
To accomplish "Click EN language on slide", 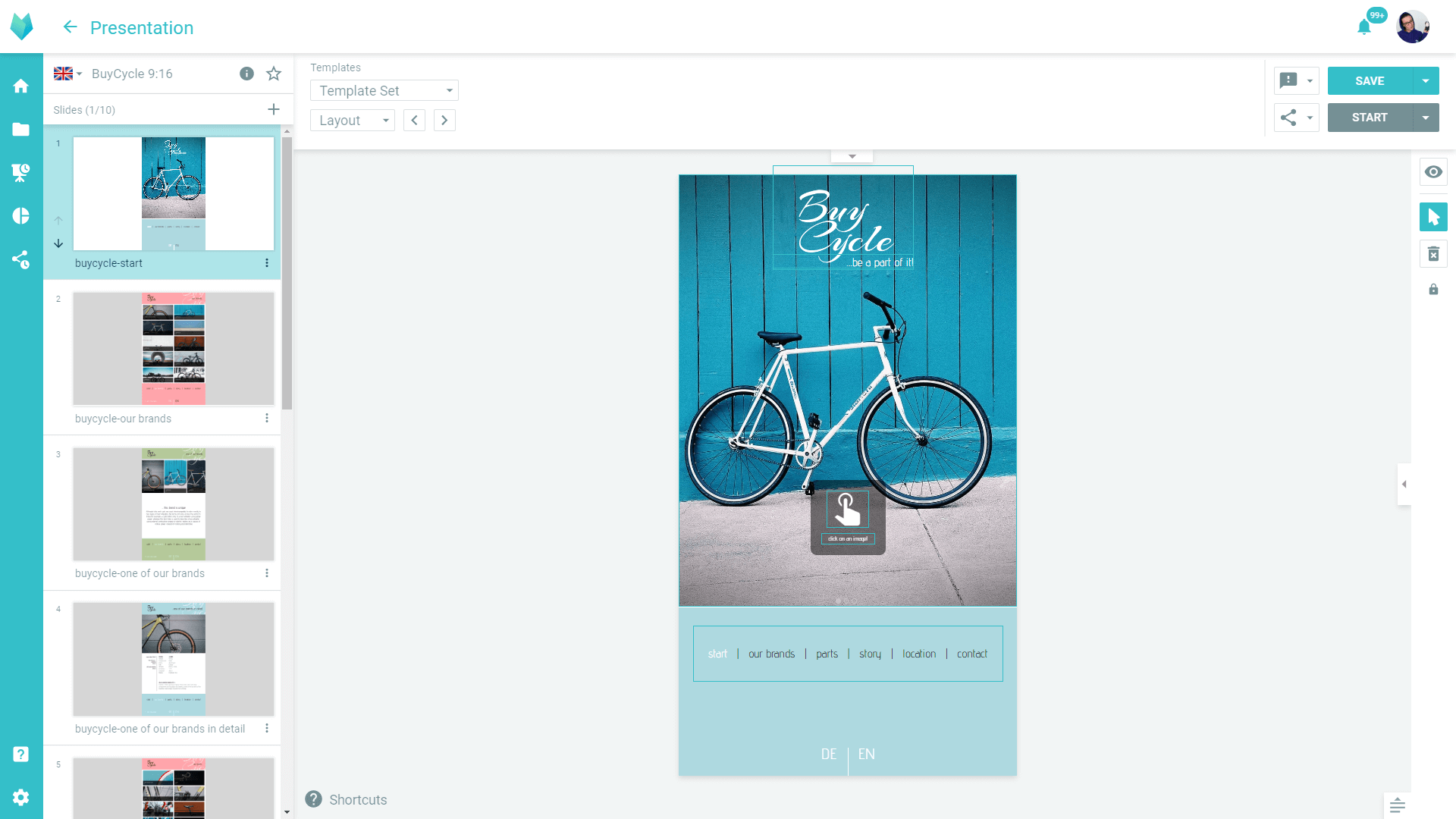I will click(x=867, y=754).
